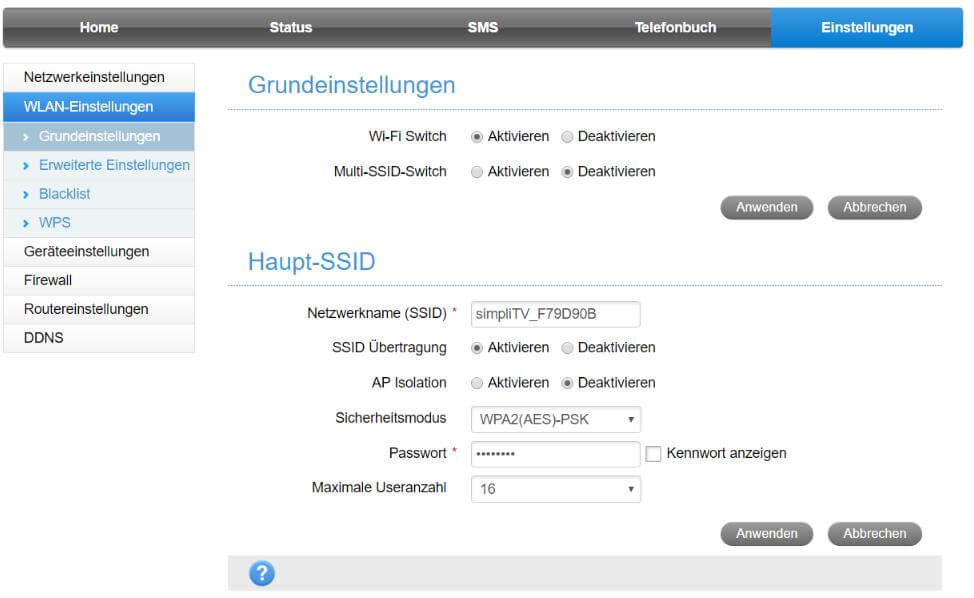Screen dimensions: 974x598
Task: Click Abbrechen button under Haupt-SSID
Action: tap(874, 534)
